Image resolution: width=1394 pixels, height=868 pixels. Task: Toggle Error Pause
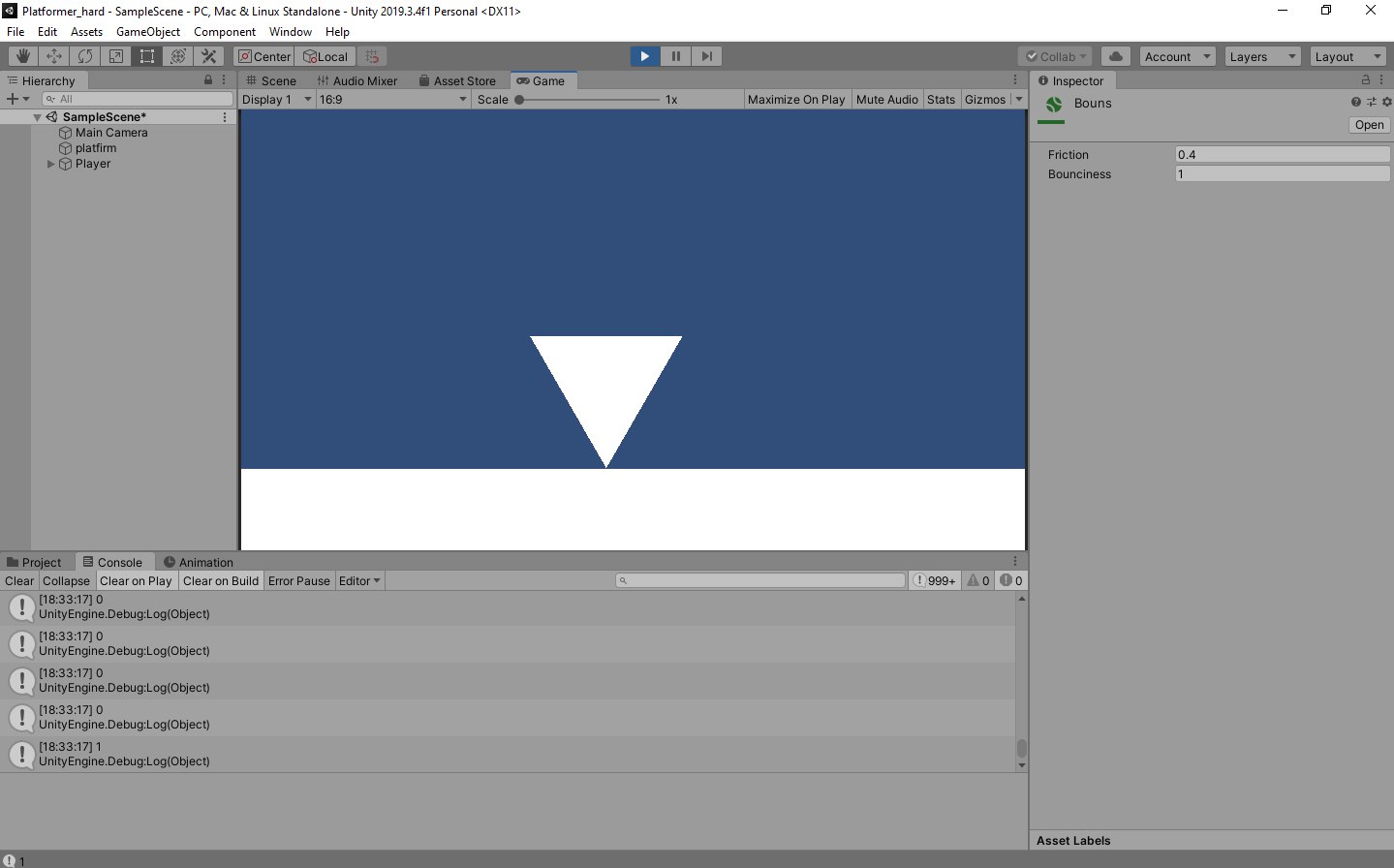[299, 580]
